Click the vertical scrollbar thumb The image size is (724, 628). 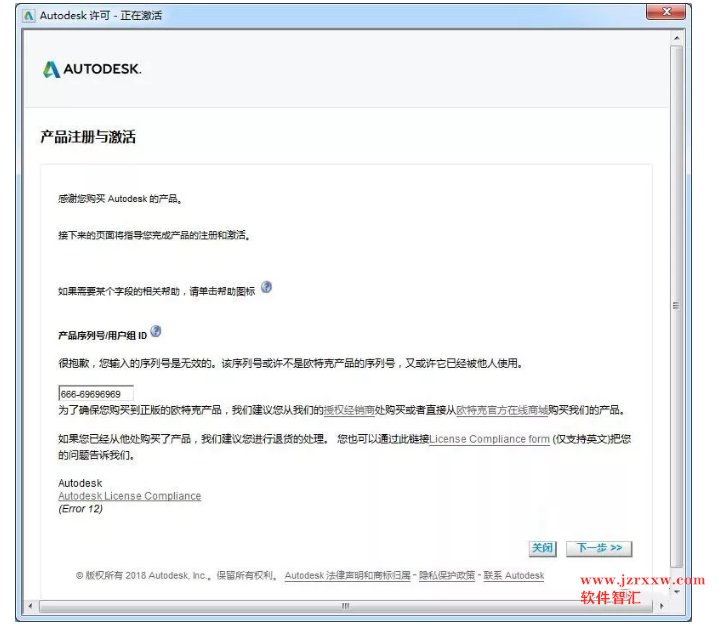coord(676,306)
